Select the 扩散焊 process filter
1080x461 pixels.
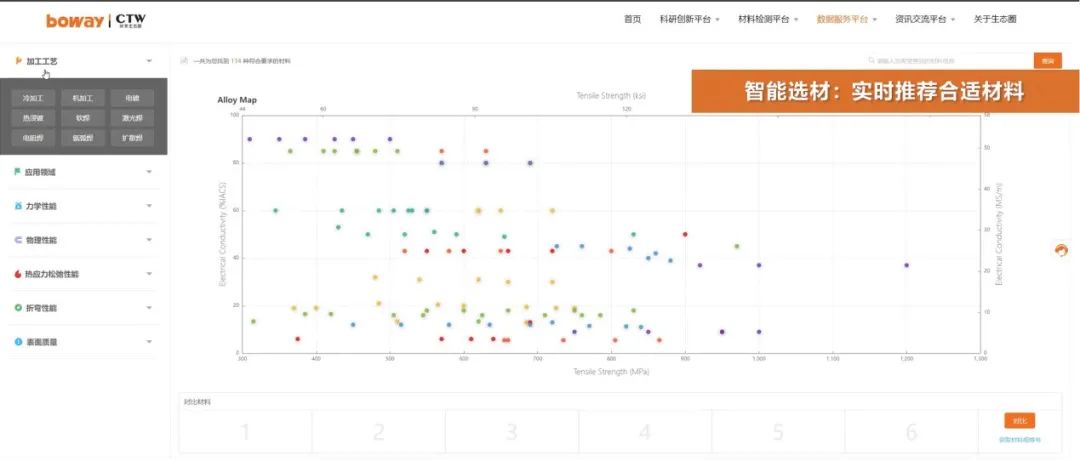(x=132, y=138)
